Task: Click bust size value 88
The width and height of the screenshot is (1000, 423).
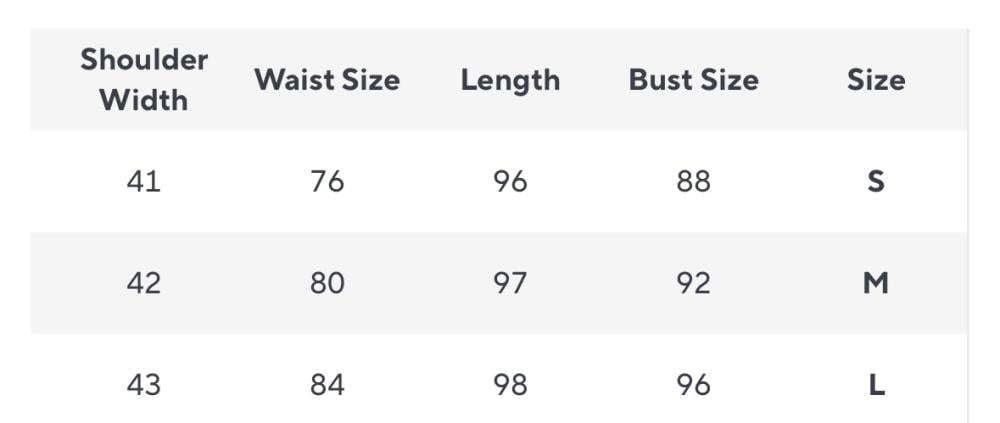Action: (693, 182)
